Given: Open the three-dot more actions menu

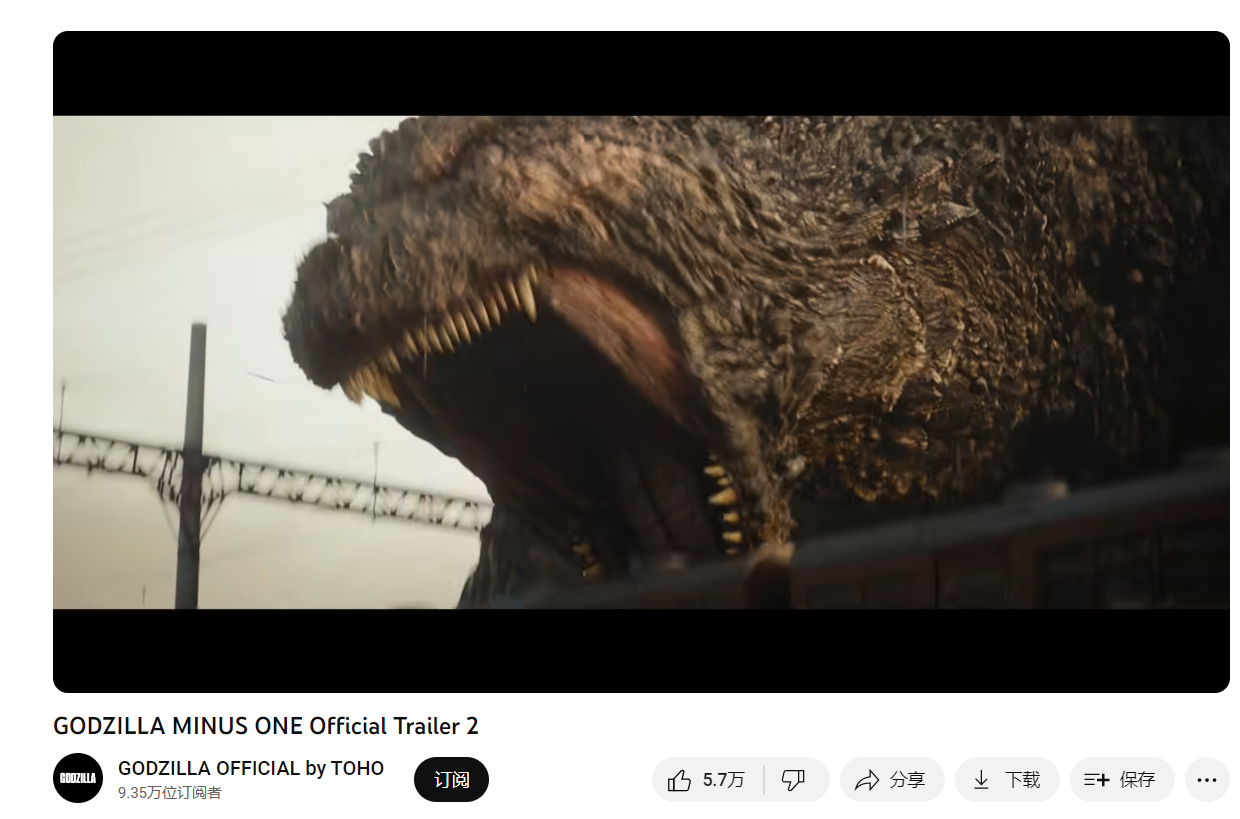Looking at the screenshot, I should pos(1207,780).
